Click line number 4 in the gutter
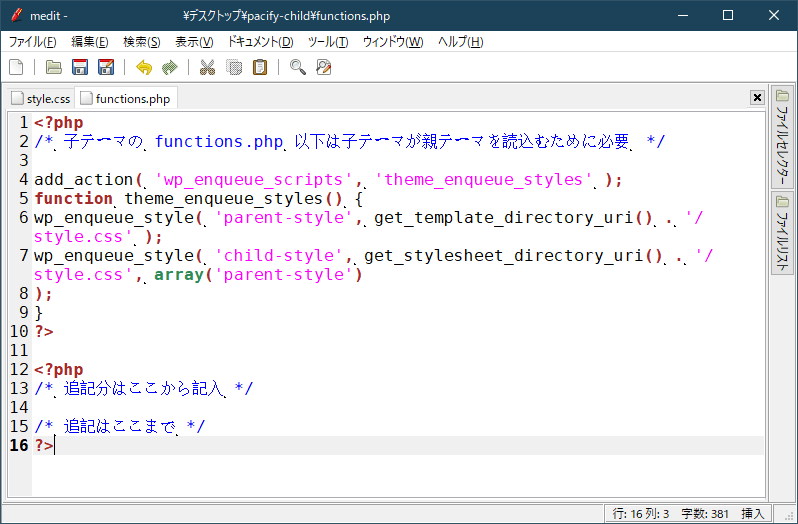Image resolution: width=798 pixels, height=524 pixels. [x=23, y=179]
